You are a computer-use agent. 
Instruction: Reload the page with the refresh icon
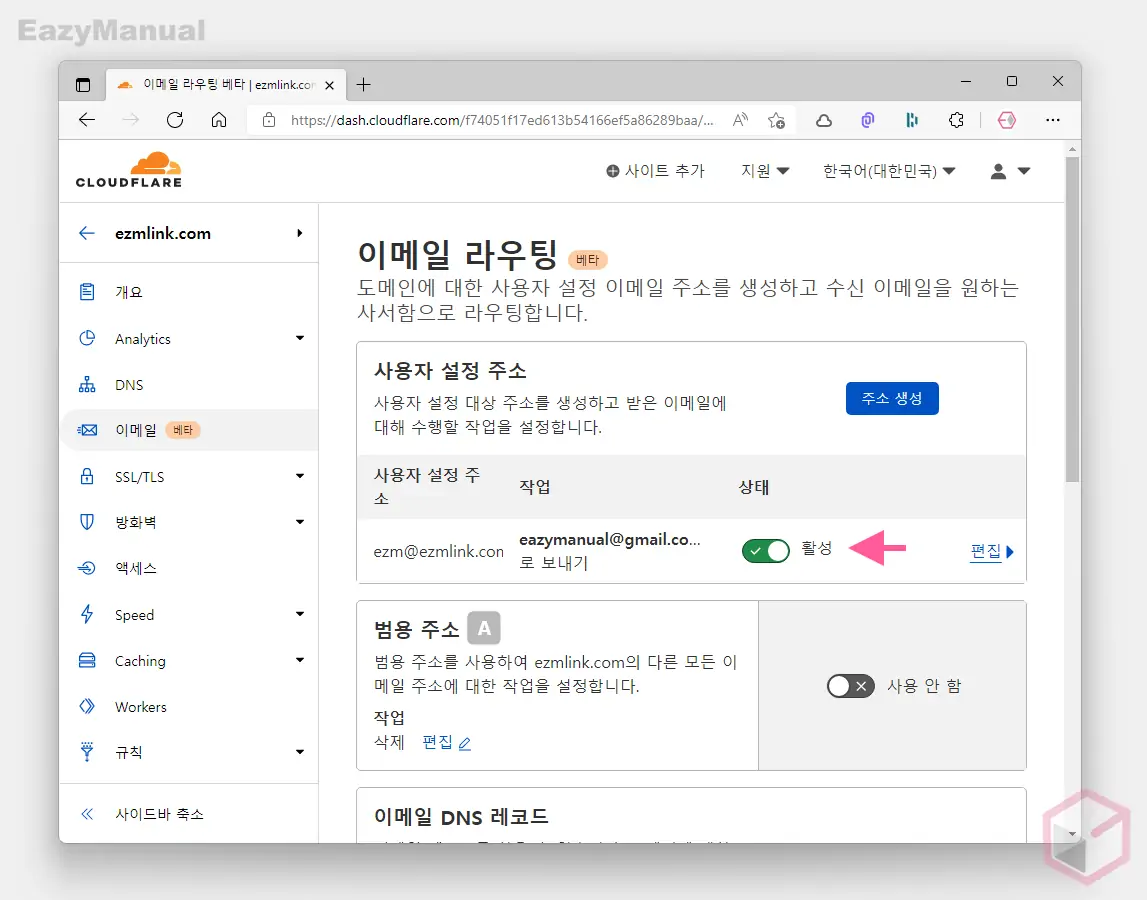(174, 119)
